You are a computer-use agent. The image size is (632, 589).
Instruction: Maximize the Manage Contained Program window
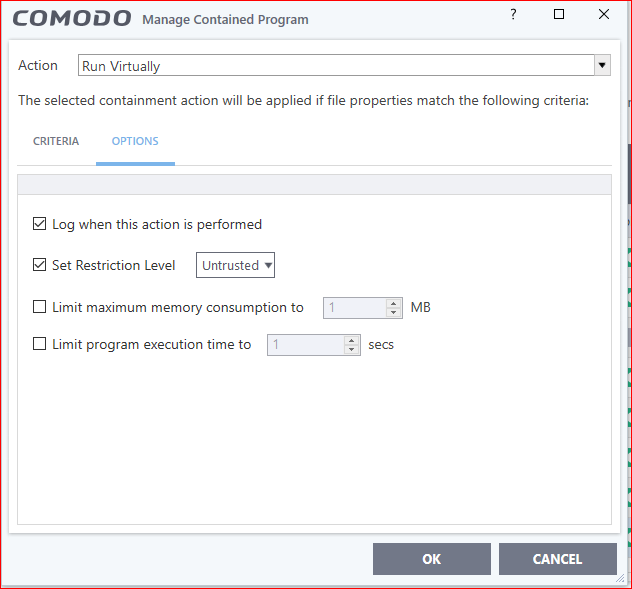click(x=559, y=15)
